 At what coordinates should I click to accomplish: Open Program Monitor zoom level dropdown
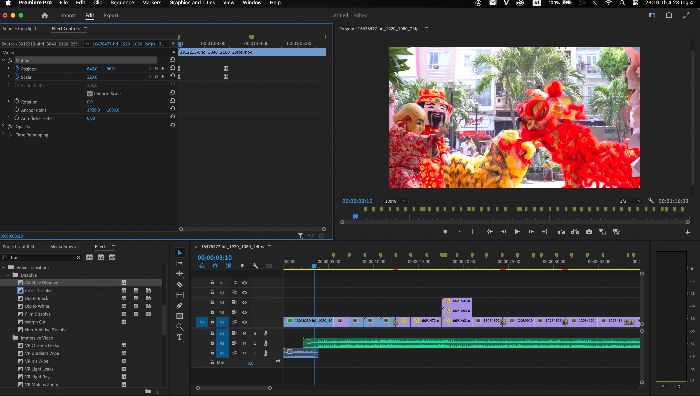pyautogui.click(x=395, y=201)
